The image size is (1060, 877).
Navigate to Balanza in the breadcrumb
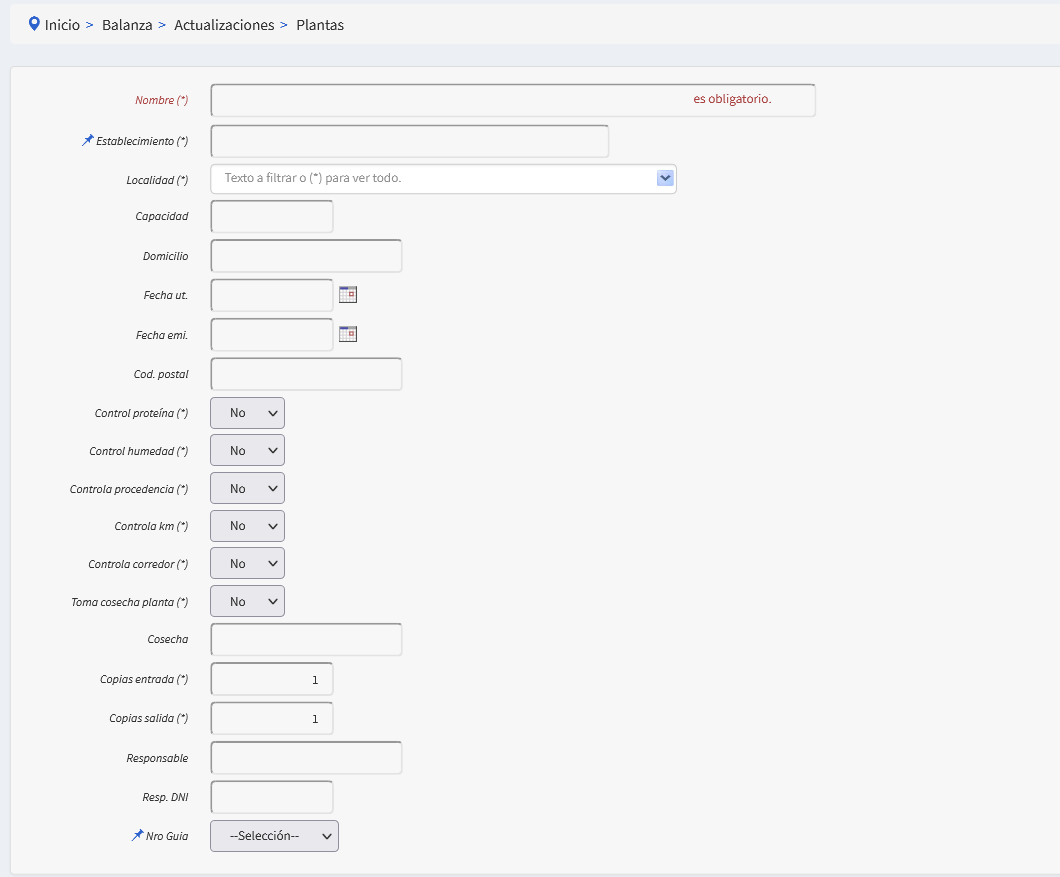tap(127, 25)
